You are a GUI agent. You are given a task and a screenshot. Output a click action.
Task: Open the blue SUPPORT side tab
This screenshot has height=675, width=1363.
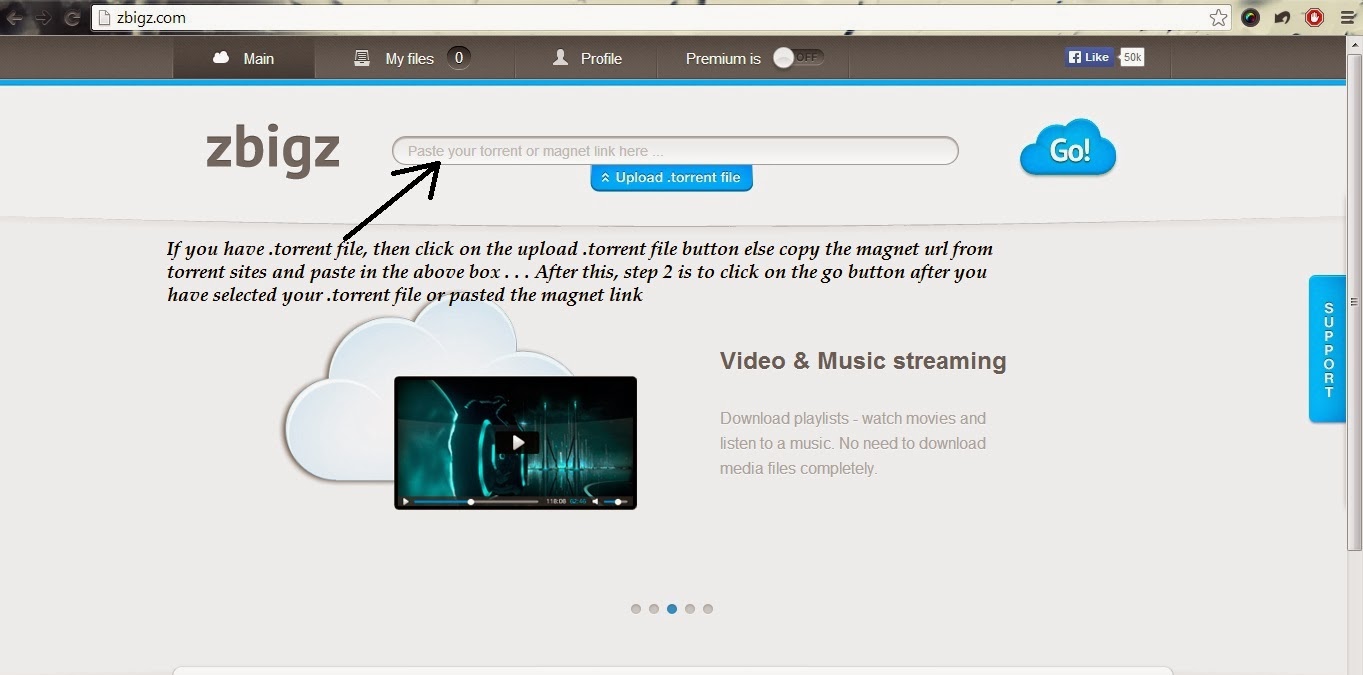point(1328,349)
